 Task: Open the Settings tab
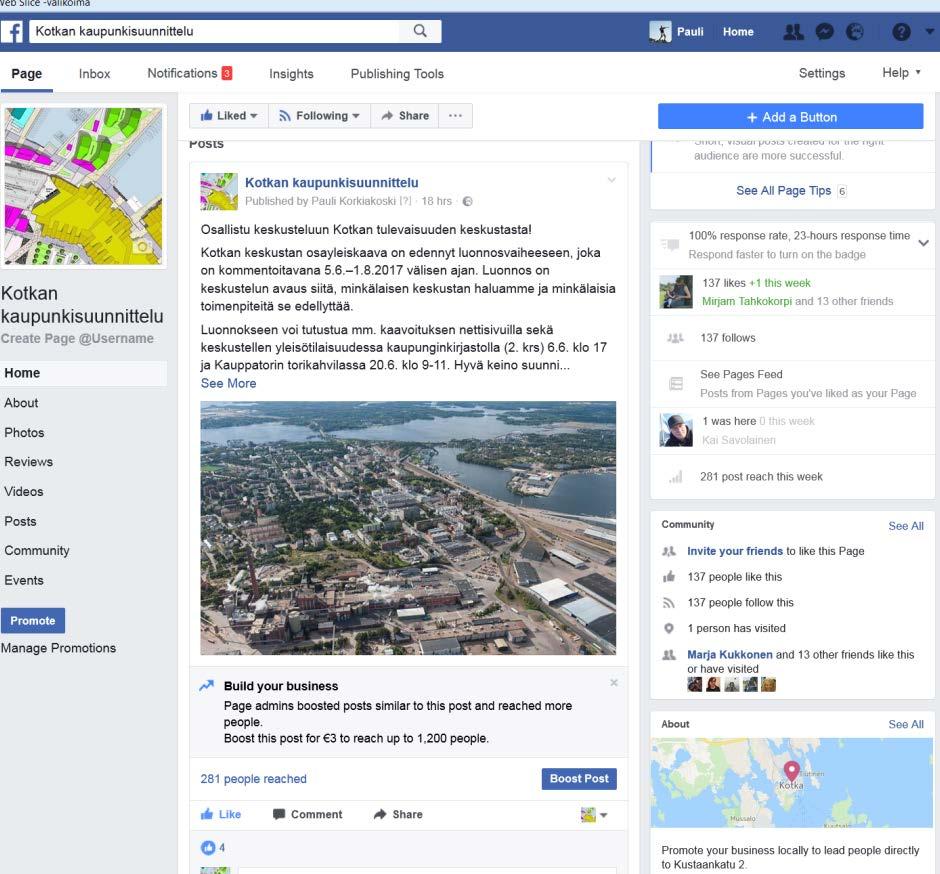(822, 73)
